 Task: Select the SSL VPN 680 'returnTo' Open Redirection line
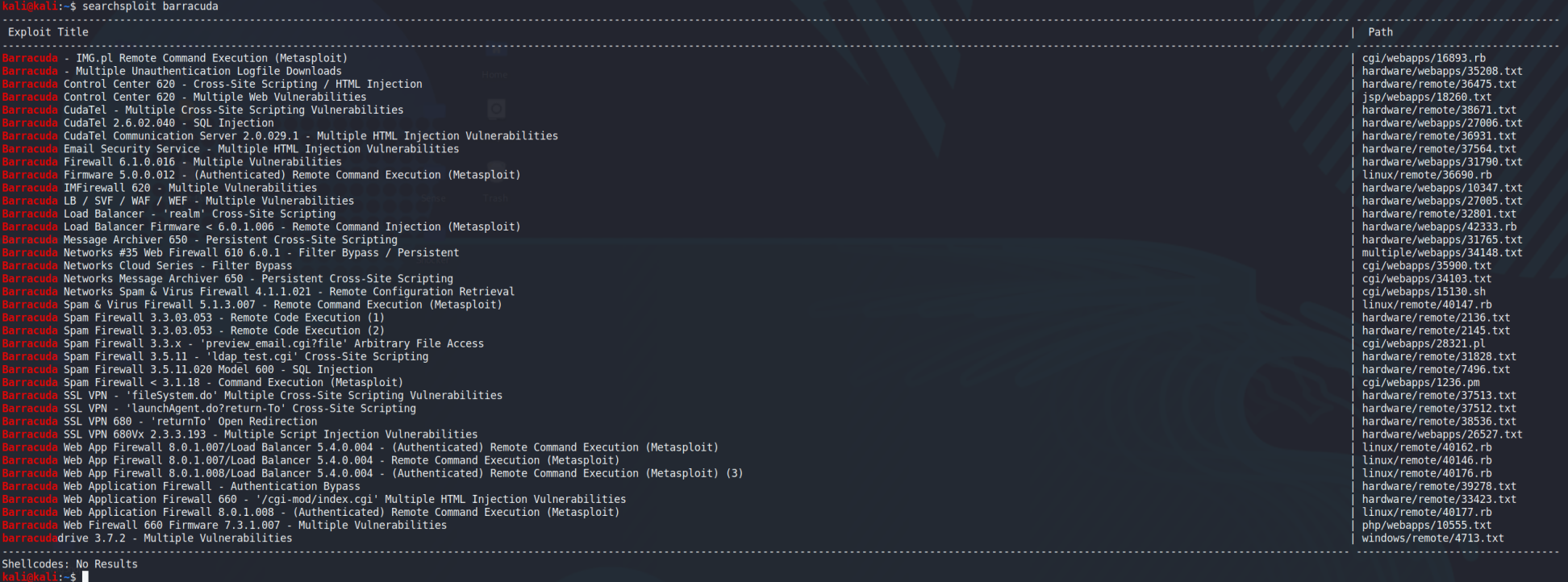(x=160, y=422)
